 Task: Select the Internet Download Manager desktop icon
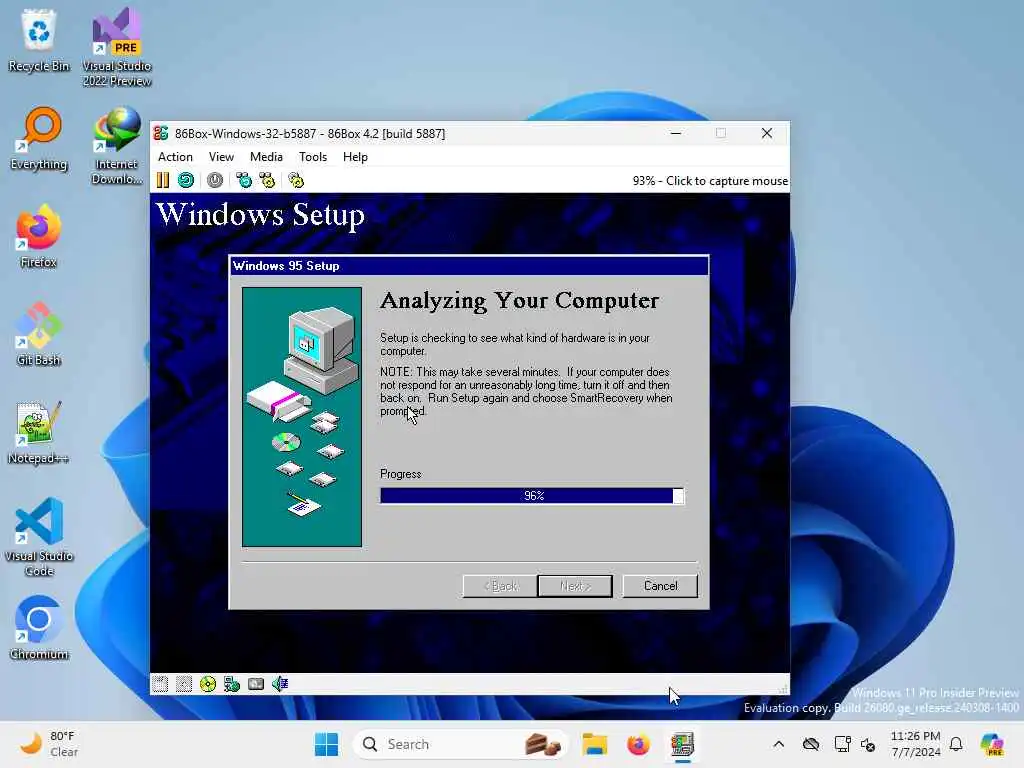pos(117,146)
